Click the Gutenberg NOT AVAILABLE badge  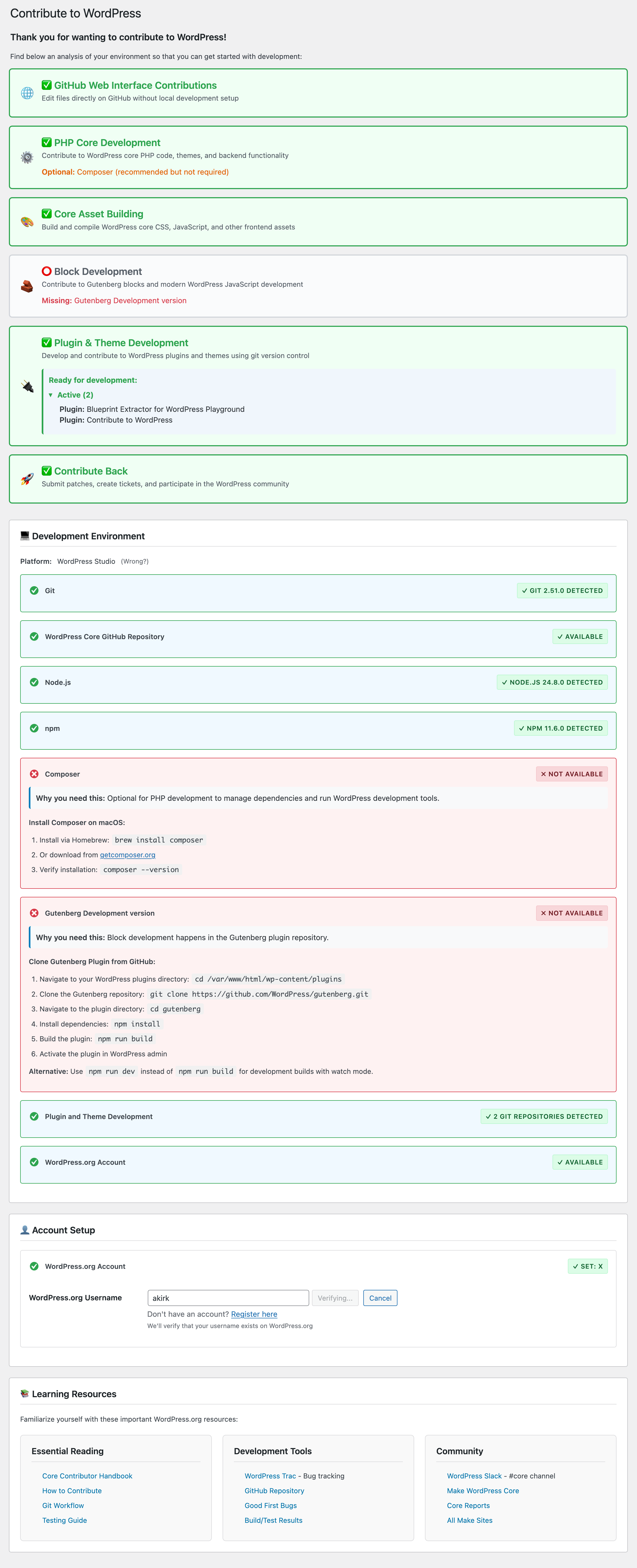point(572,913)
